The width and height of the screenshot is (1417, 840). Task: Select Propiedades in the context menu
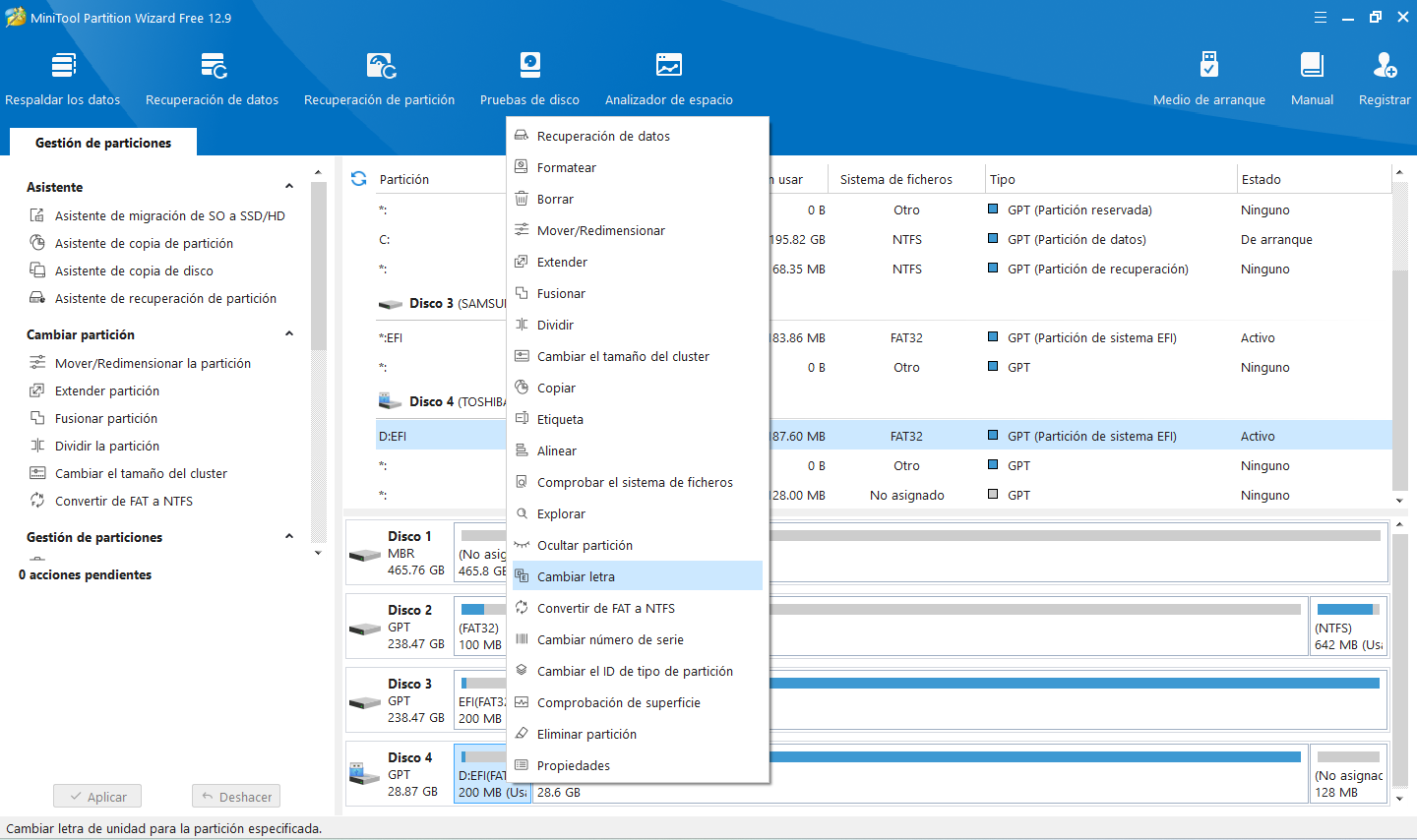click(573, 765)
